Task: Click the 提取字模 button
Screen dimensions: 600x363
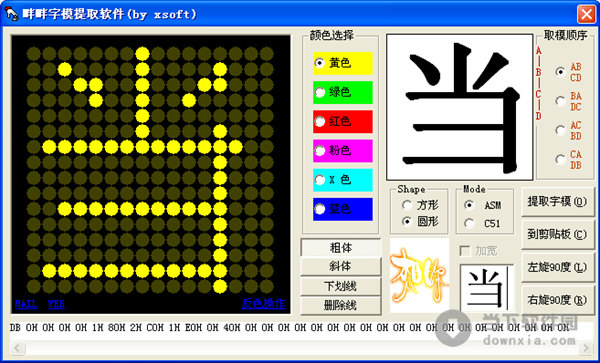Action: tap(558, 202)
